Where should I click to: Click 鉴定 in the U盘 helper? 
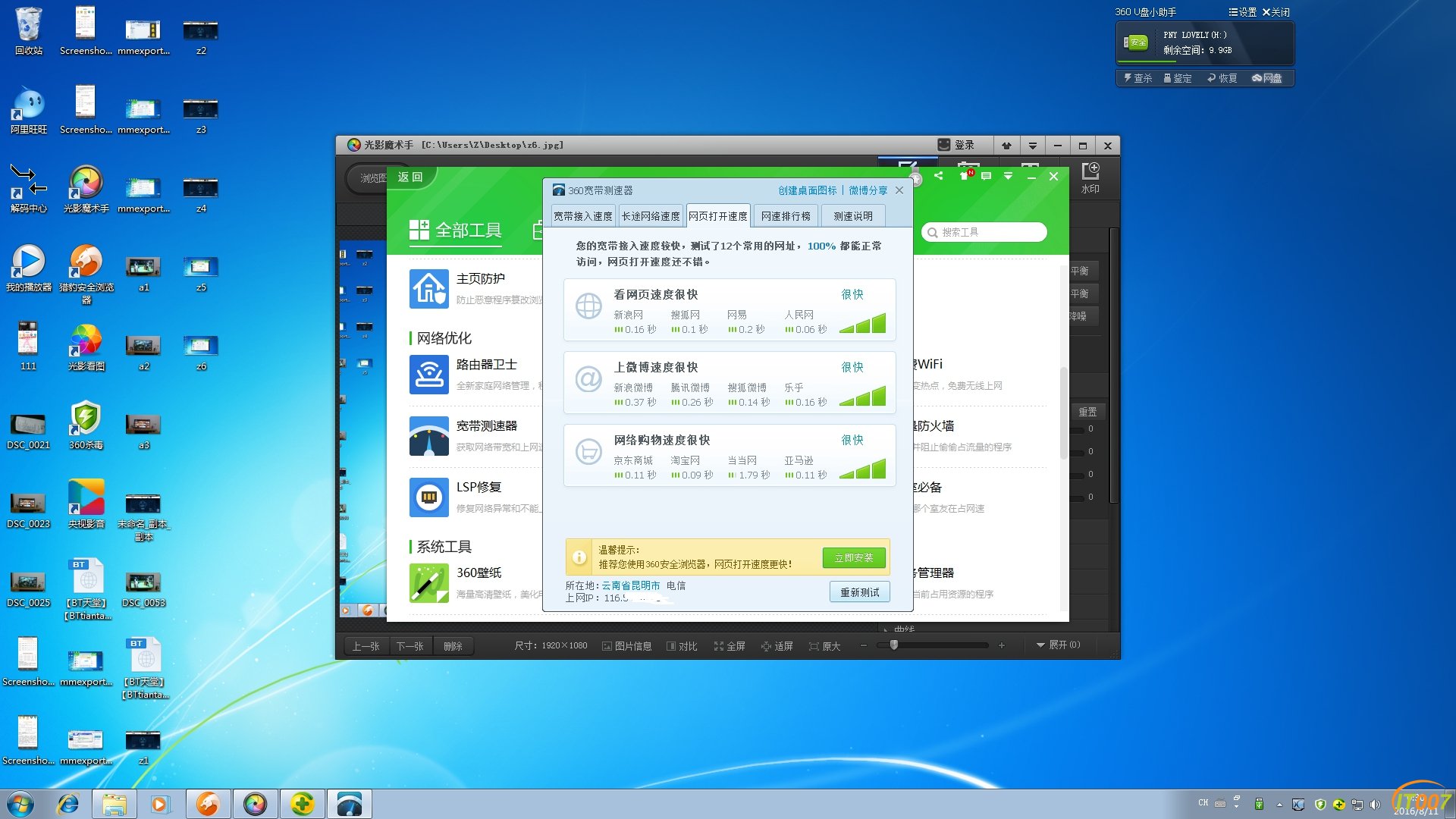pyautogui.click(x=1178, y=78)
